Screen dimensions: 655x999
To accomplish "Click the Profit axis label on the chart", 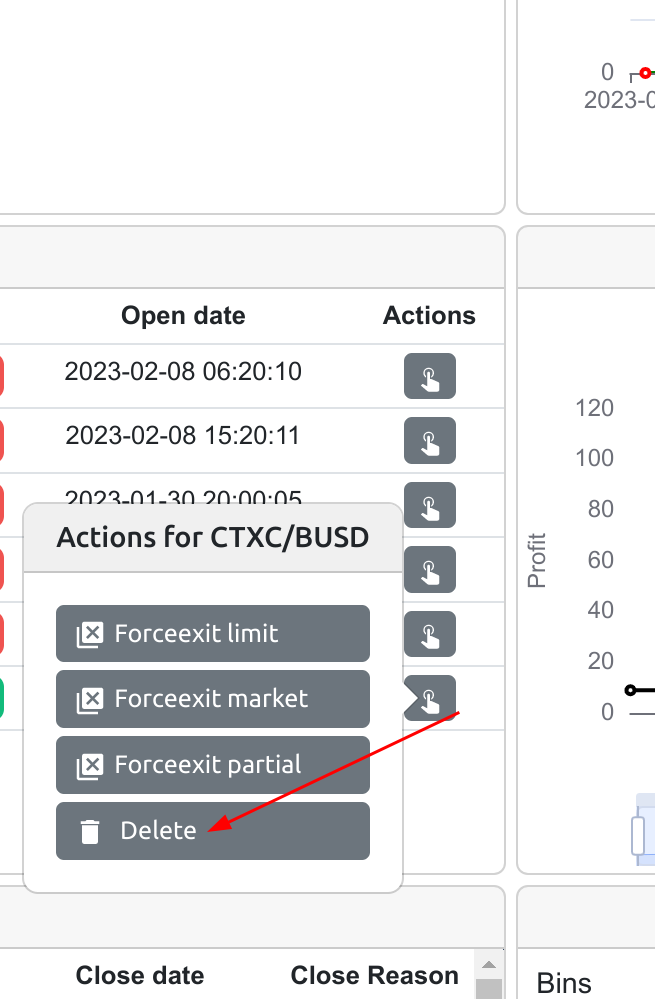I will click(536, 560).
